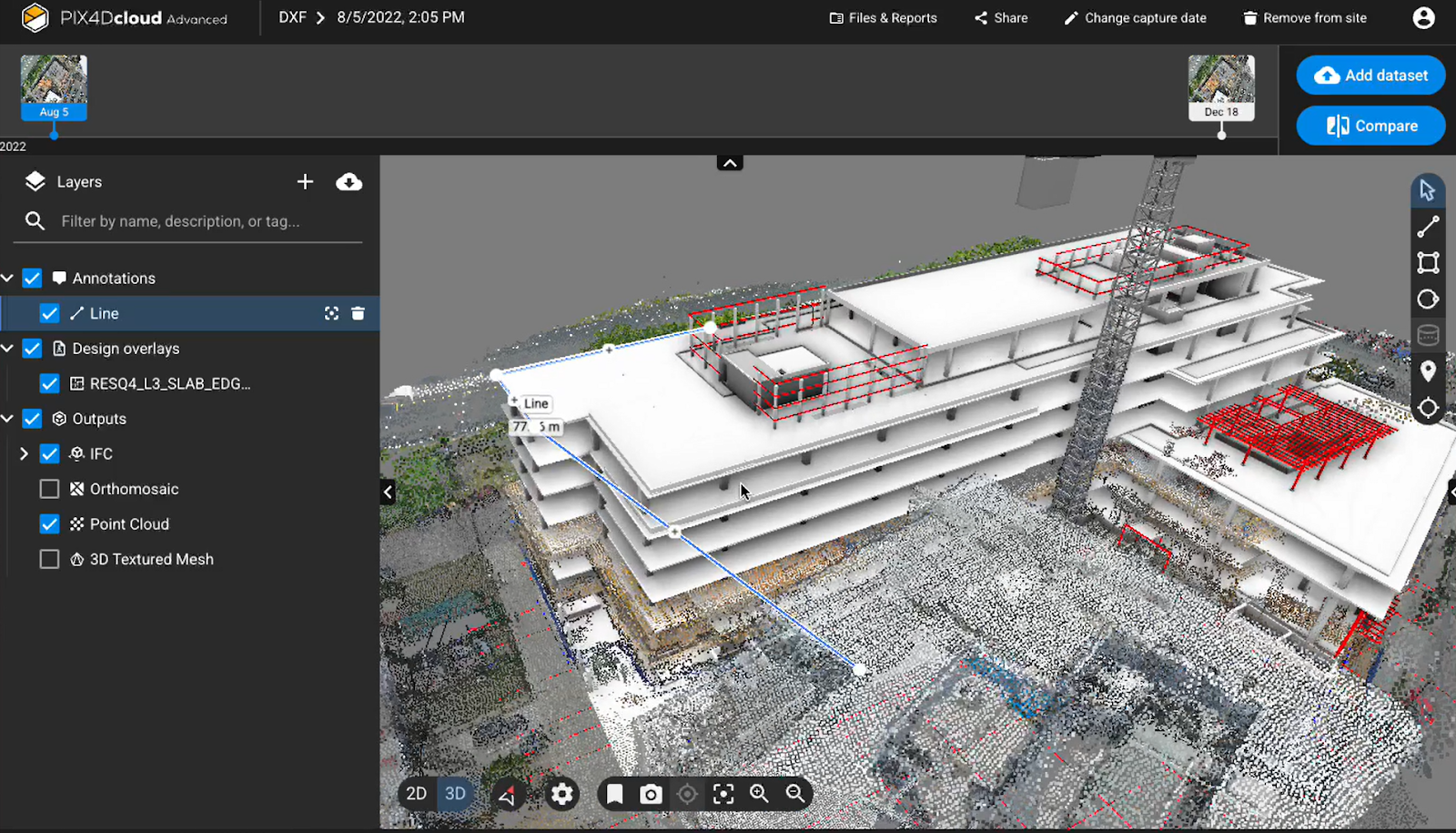This screenshot has height=833, width=1456.
Task: Switch the viewer to 3D mode
Action: [x=455, y=794]
